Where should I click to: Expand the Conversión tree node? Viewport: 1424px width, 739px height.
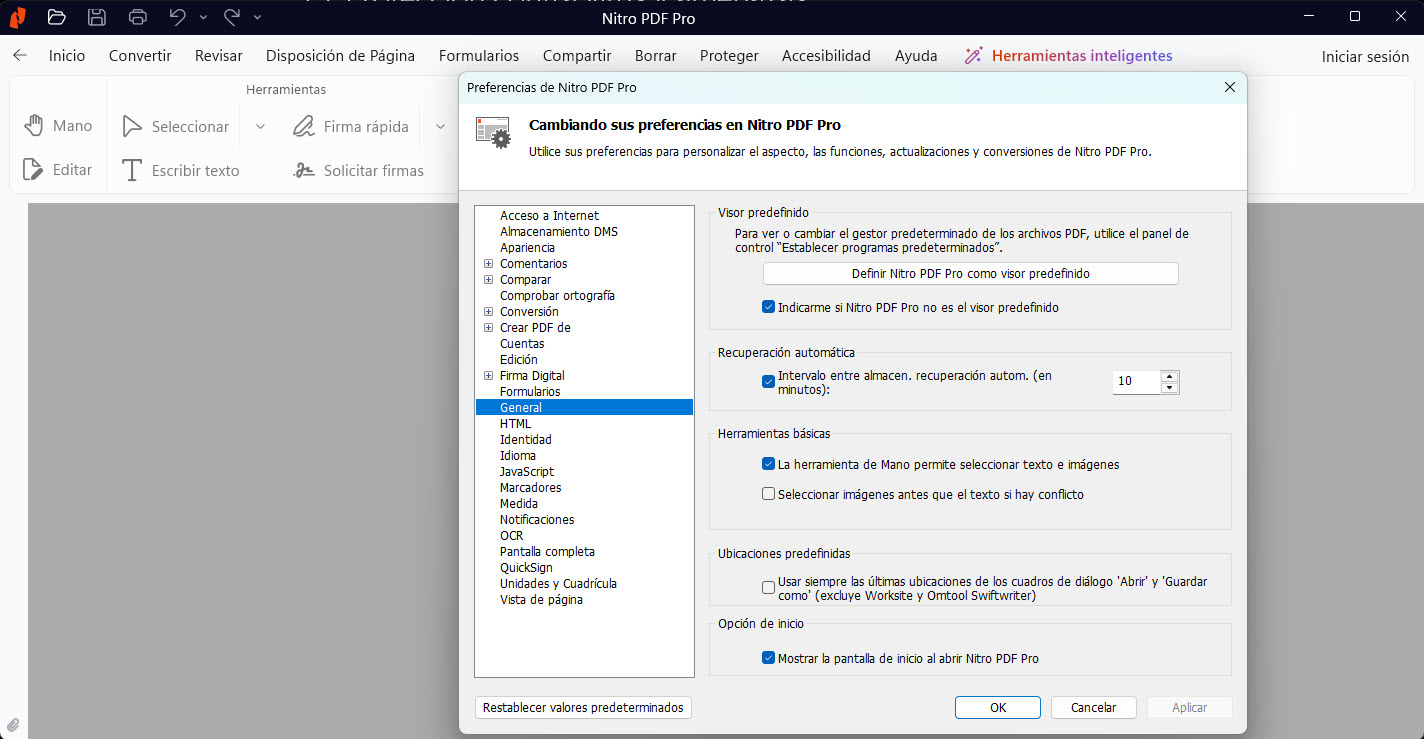pyautogui.click(x=489, y=312)
